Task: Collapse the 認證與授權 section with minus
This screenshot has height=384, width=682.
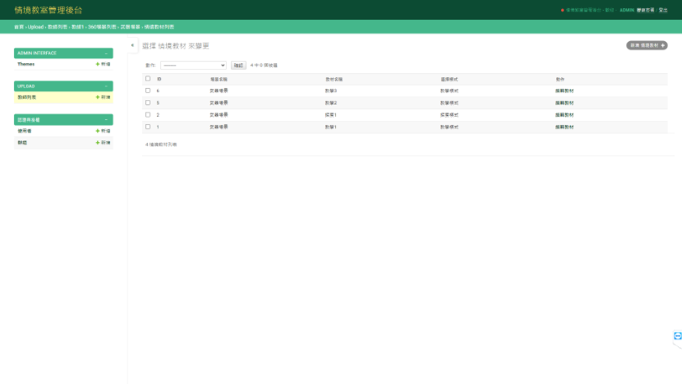Action: [x=106, y=120]
